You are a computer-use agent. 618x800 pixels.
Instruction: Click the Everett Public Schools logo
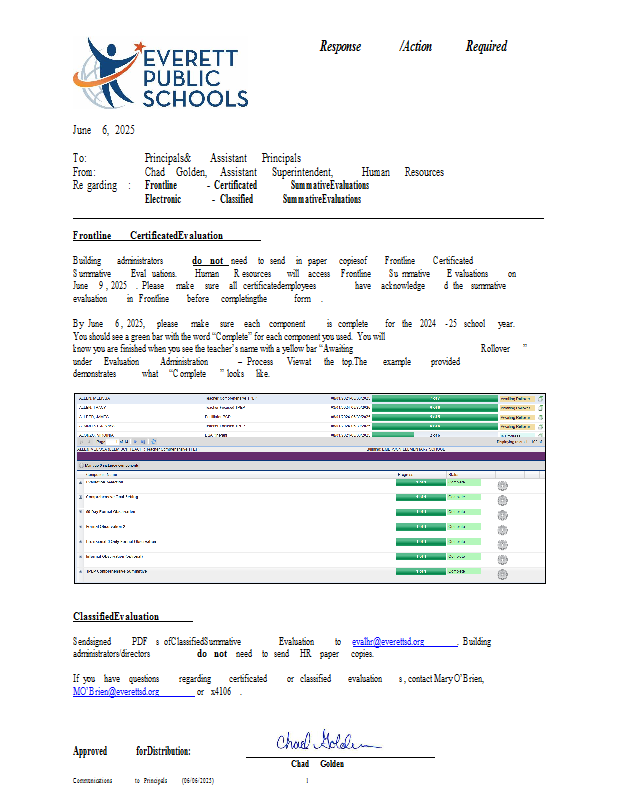click(160, 73)
